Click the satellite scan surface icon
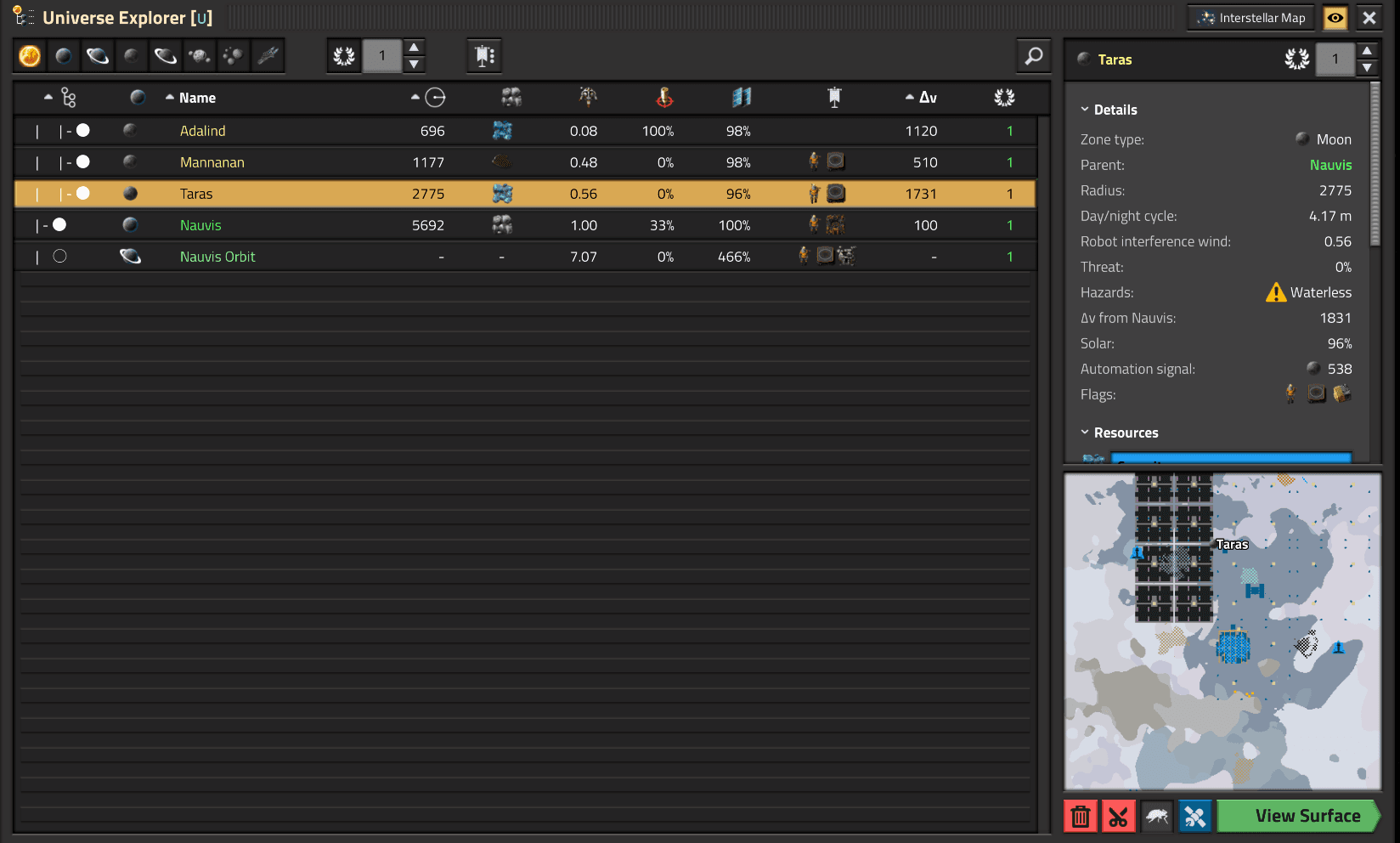Image resolution: width=1400 pixels, height=843 pixels. [x=1194, y=817]
